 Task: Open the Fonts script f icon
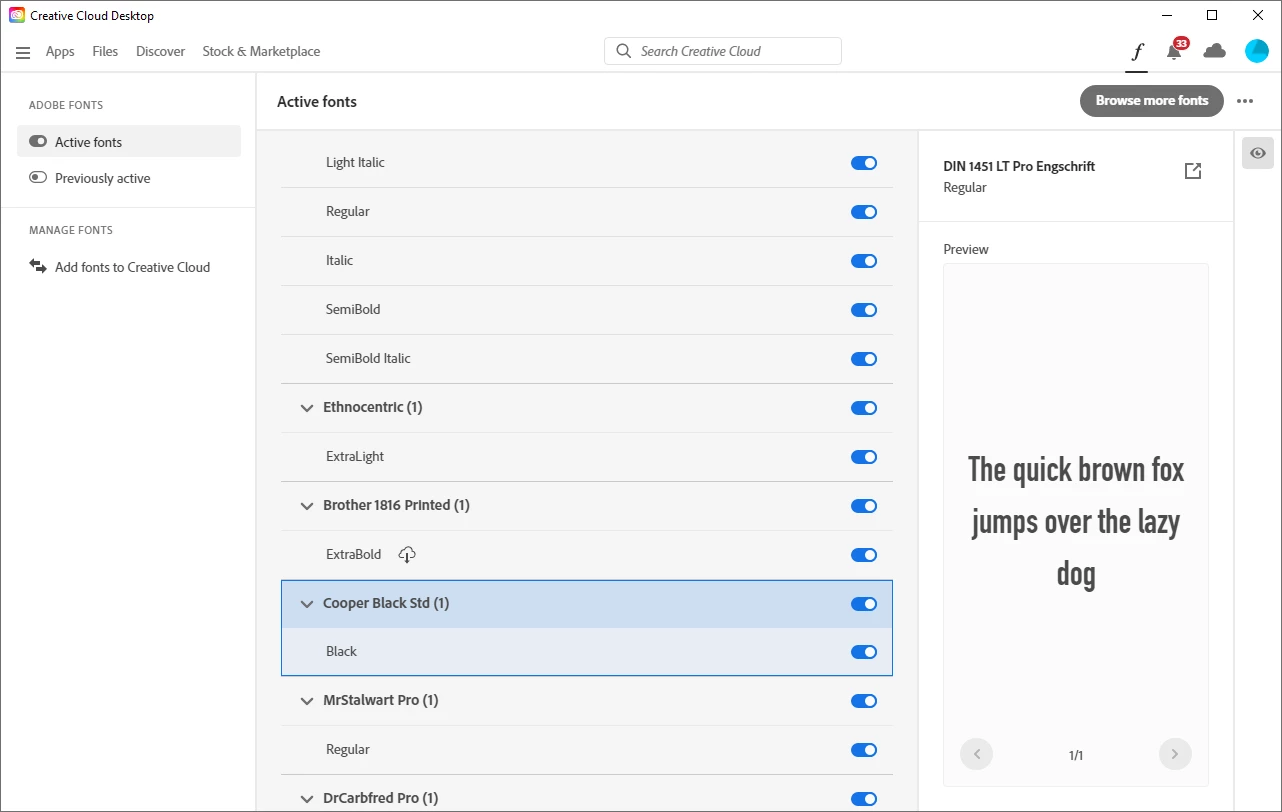click(1136, 52)
